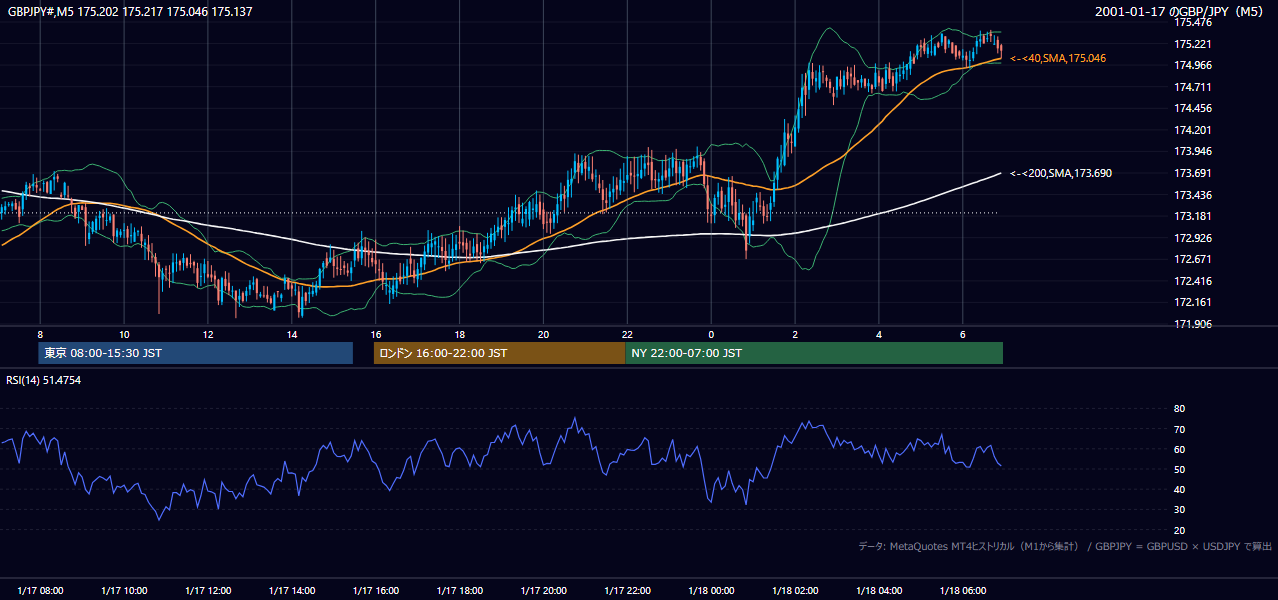Click hour label 8 under price chart
This screenshot has width=1278, height=600.
(40, 334)
